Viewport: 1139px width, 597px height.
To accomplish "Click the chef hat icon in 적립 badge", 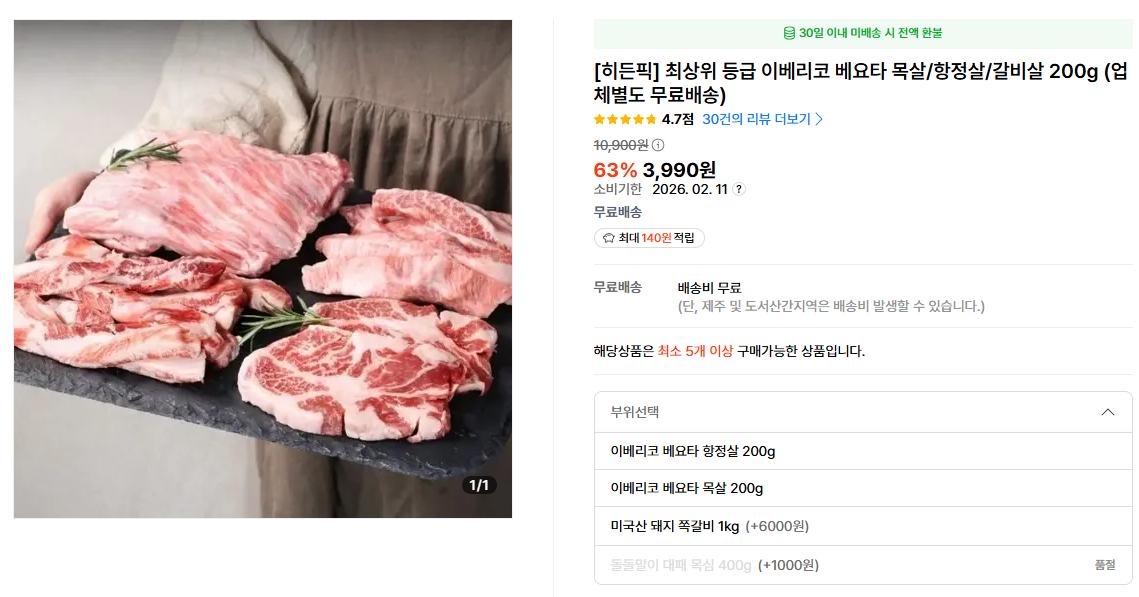I will (x=608, y=238).
